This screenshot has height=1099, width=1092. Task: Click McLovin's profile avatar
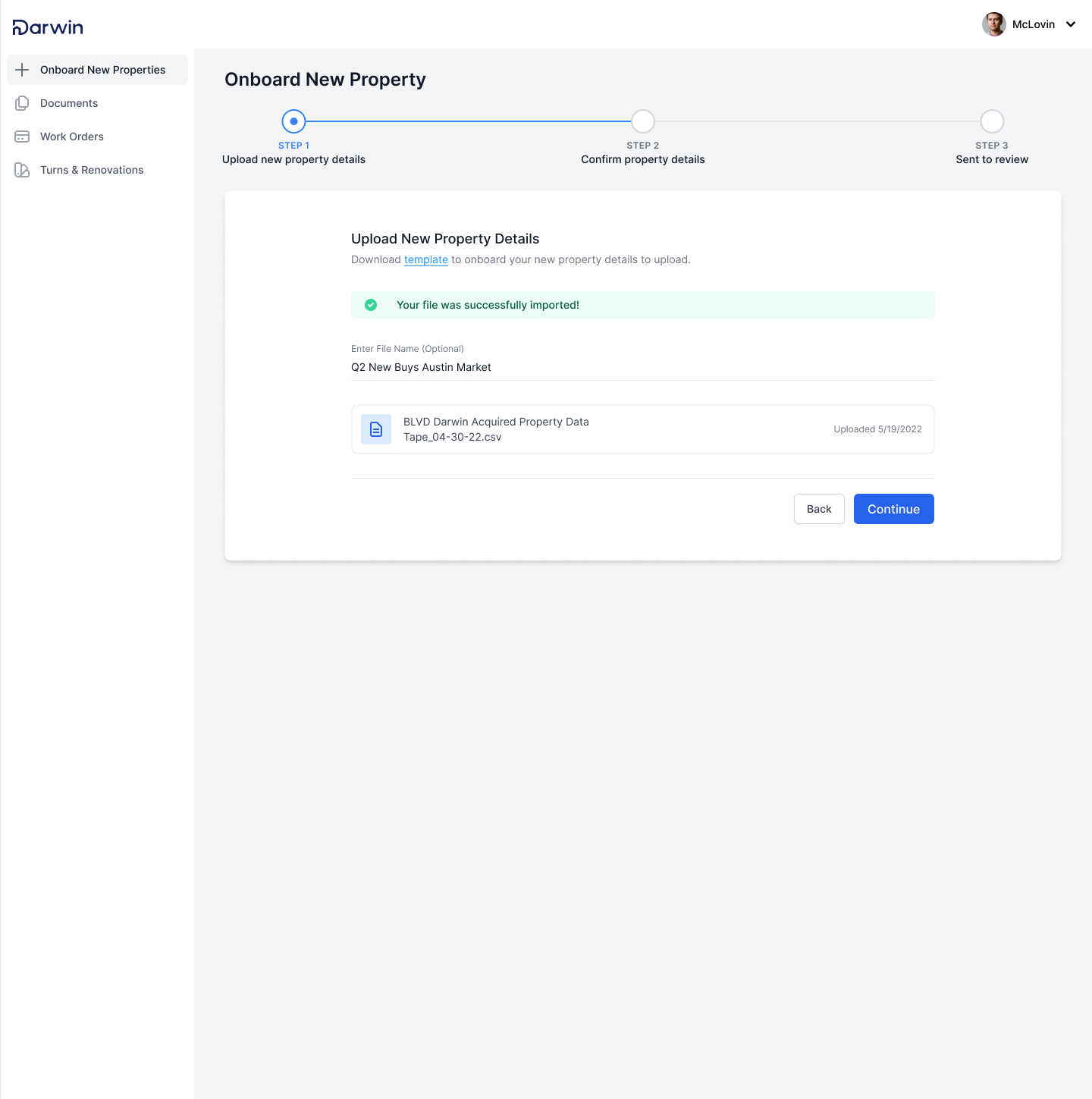(x=994, y=24)
